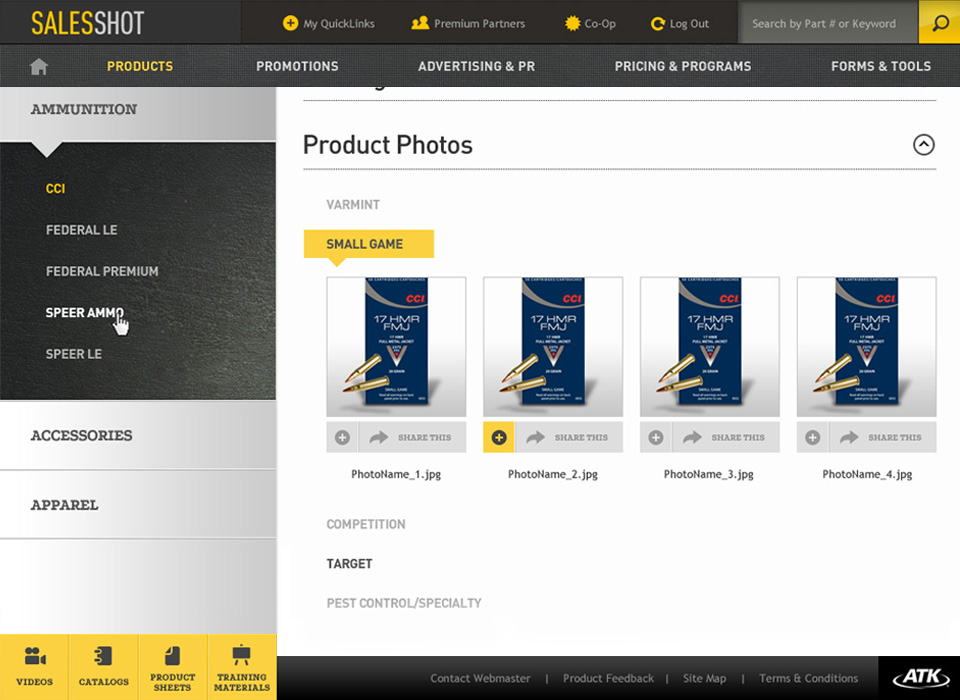Select Speer LE brand
This screenshot has width=960, height=700.
pyautogui.click(x=73, y=354)
